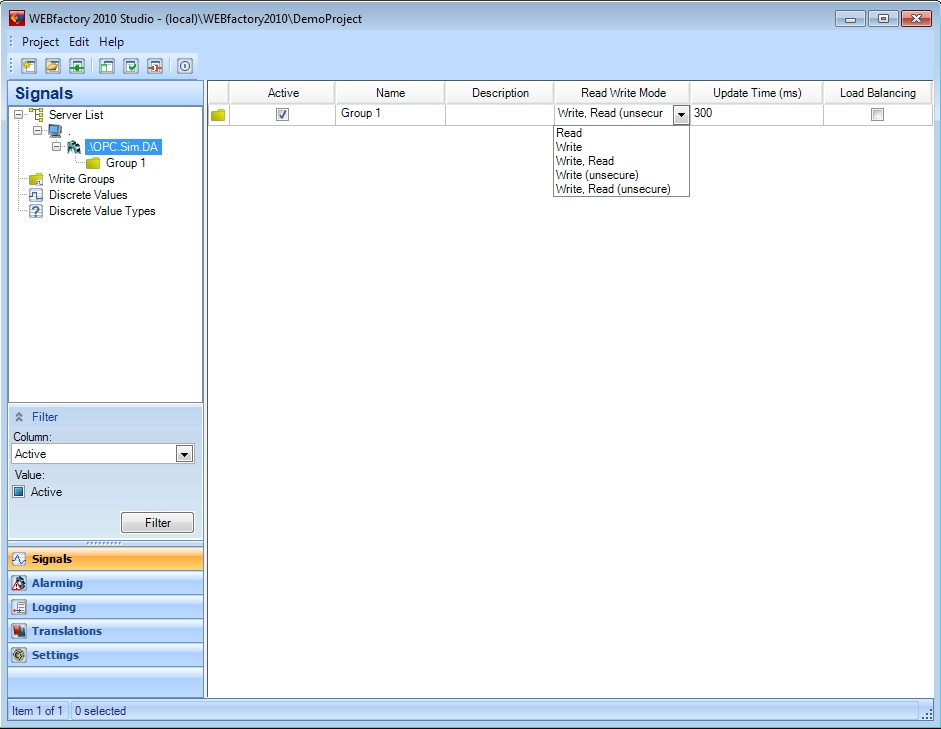Uncheck the Active checkbox for Group 1
Viewport: 941px width, 729px height.
(282, 114)
